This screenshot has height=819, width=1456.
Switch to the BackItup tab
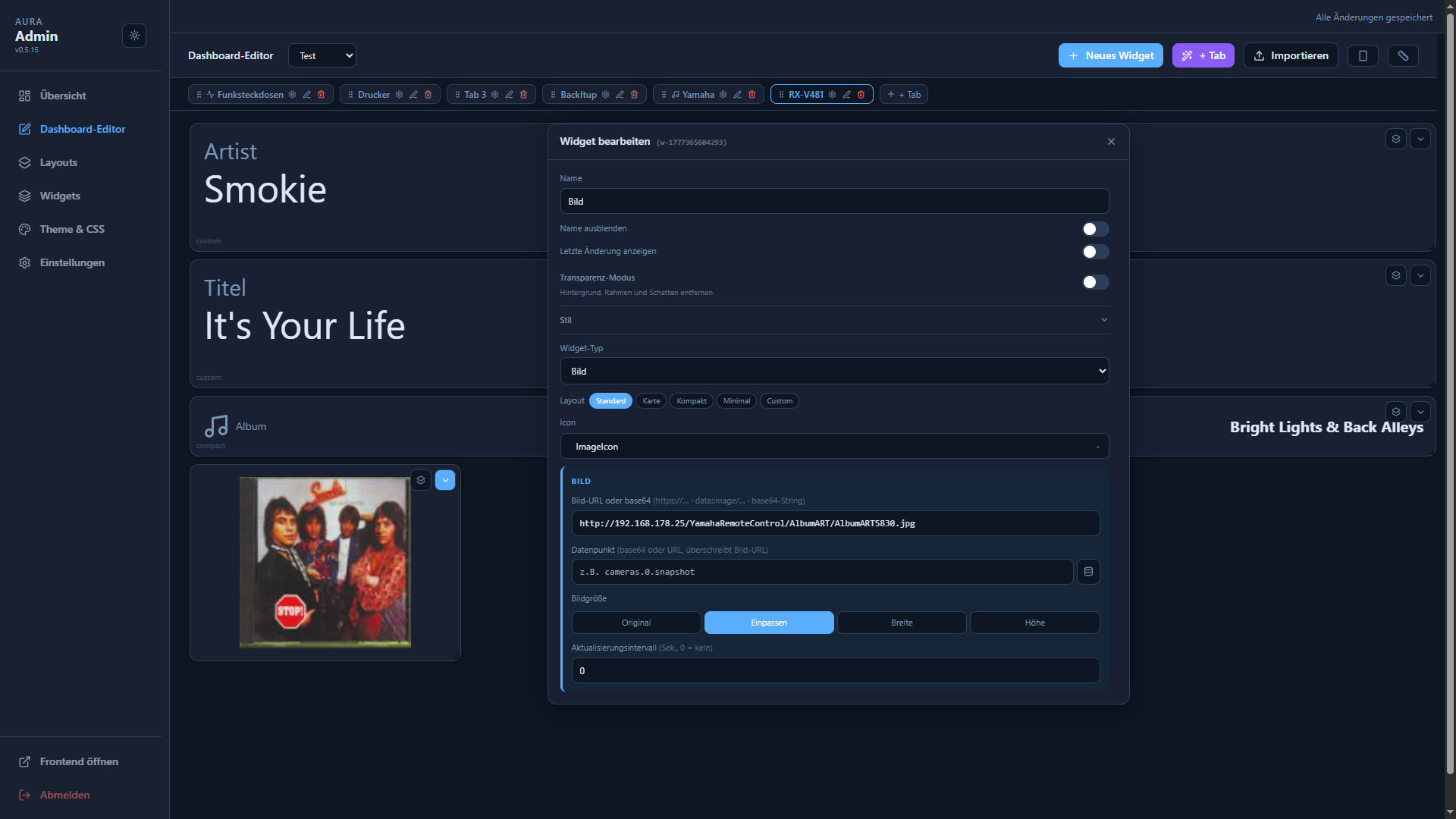[578, 94]
